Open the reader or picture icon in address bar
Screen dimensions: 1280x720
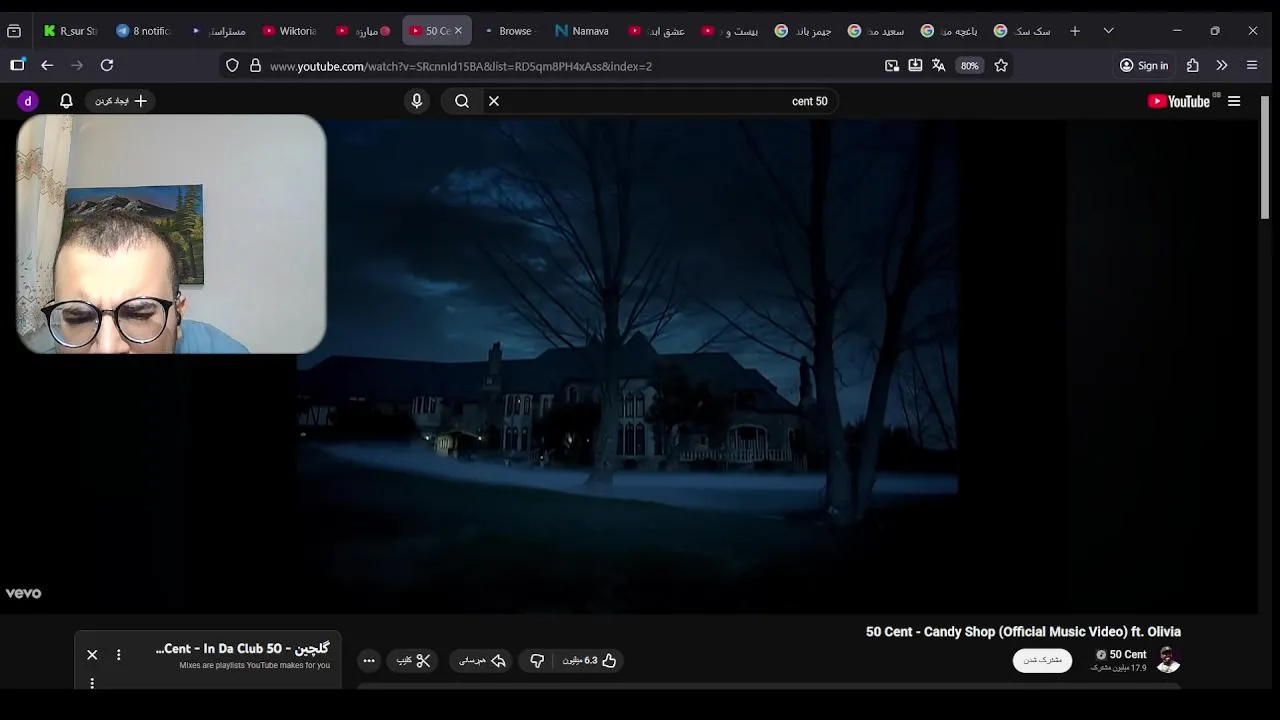[892, 65]
